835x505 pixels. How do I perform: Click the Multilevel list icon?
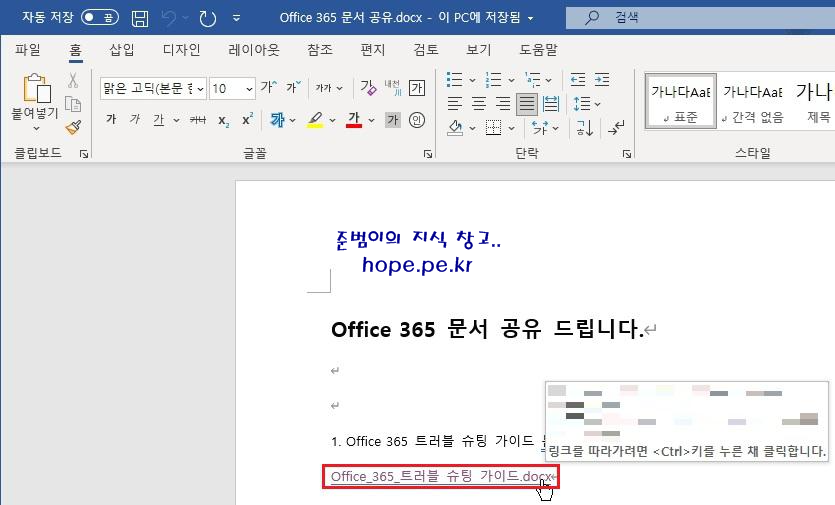[x=533, y=80]
